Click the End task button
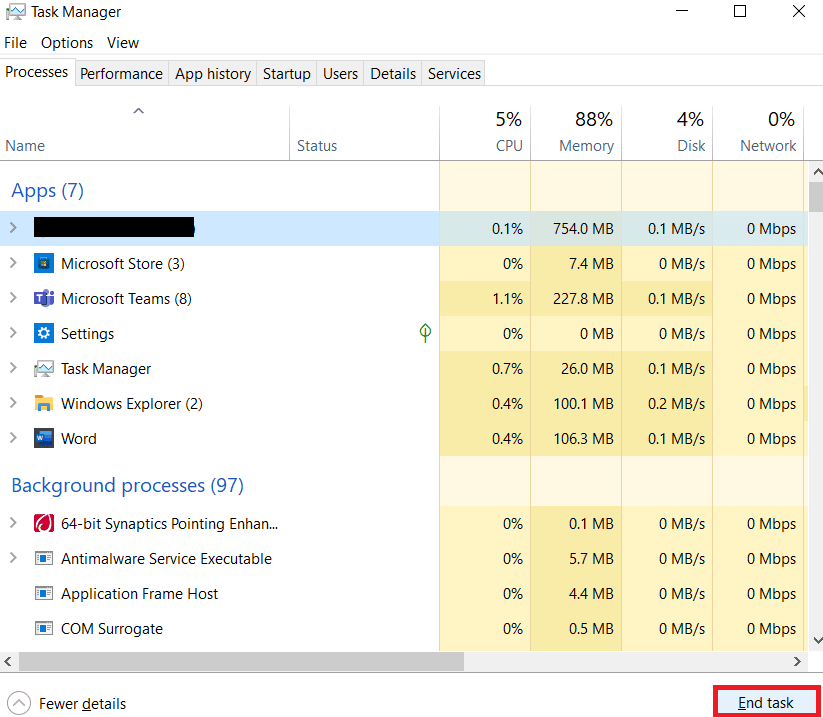823x717 pixels. pyautogui.click(x=766, y=702)
